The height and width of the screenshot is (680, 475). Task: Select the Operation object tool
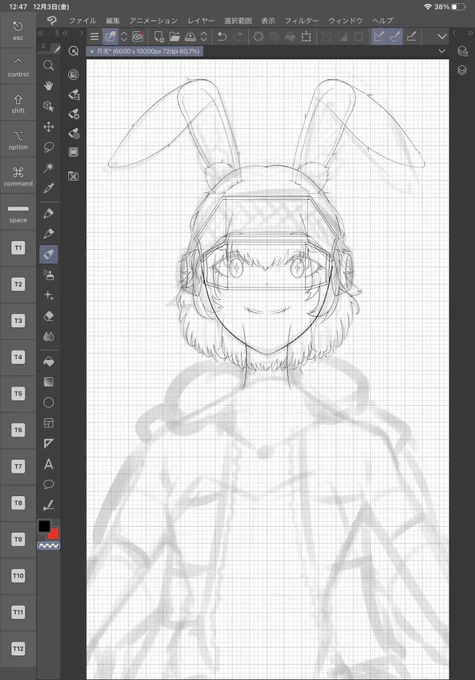pos(49,106)
